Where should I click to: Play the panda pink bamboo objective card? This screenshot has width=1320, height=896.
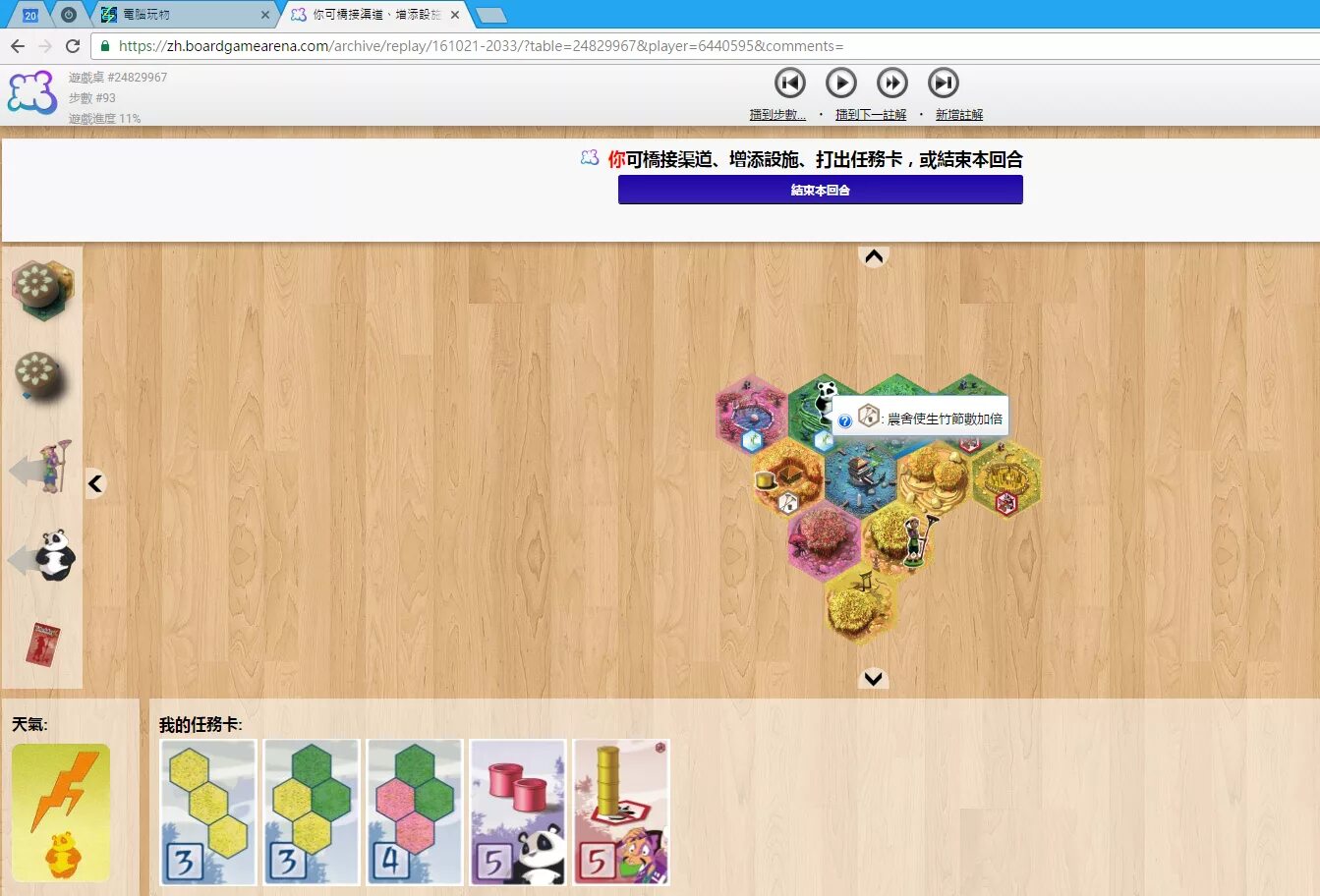click(x=518, y=812)
